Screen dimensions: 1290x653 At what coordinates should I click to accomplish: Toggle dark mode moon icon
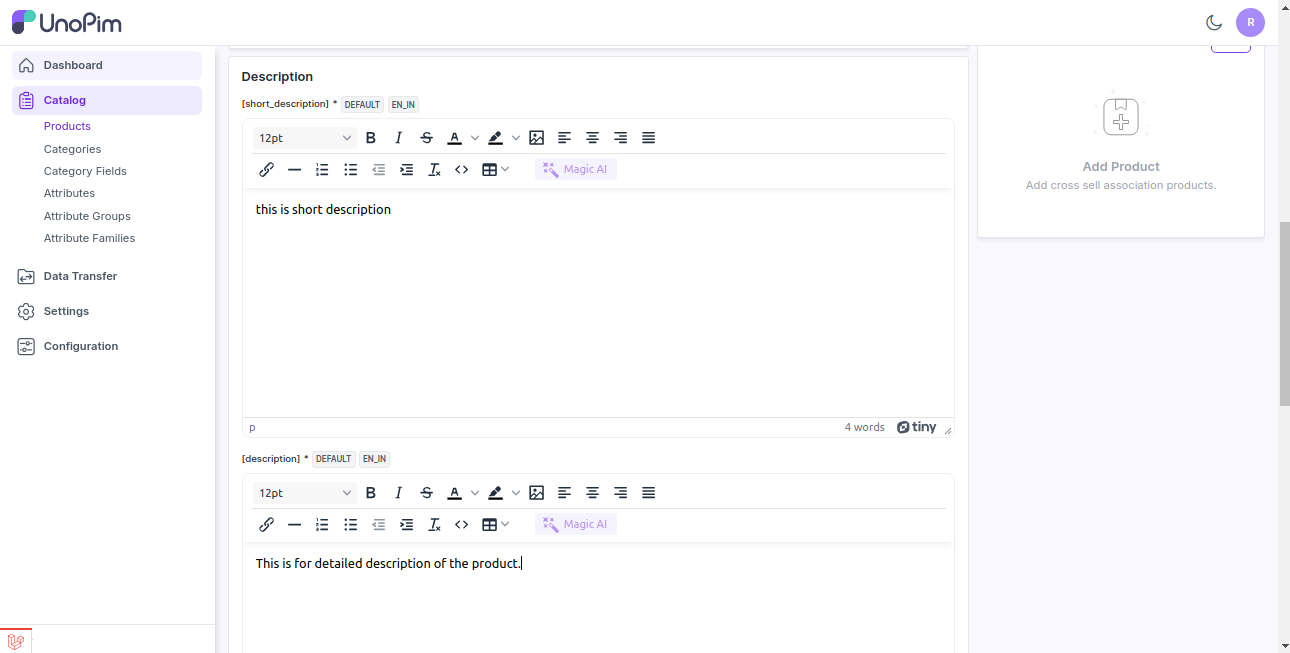point(1214,23)
